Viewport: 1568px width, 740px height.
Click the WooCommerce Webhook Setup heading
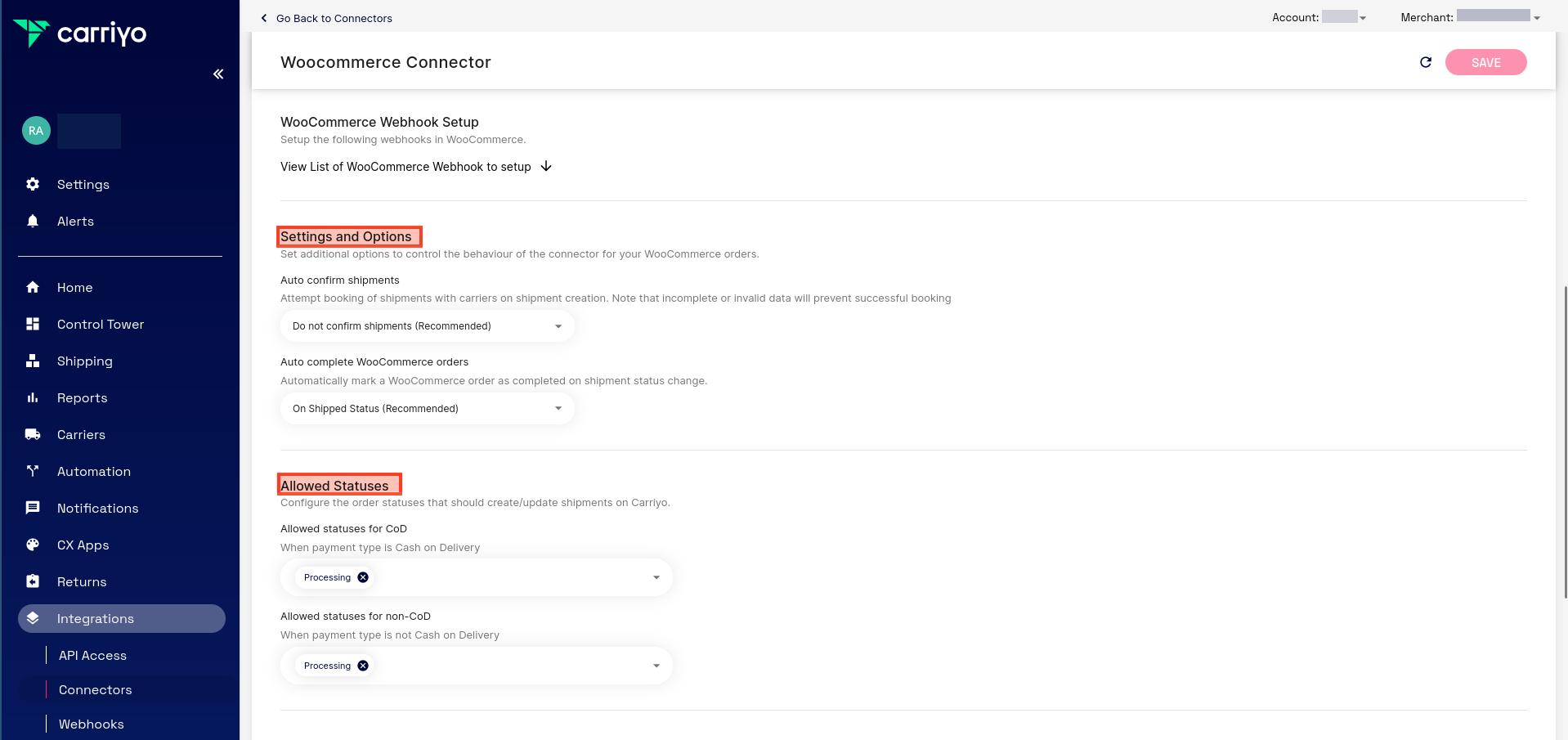point(379,122)
